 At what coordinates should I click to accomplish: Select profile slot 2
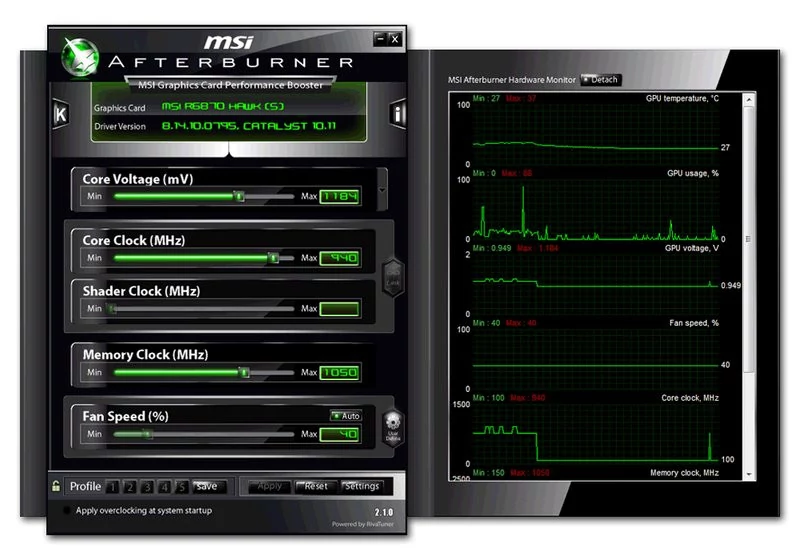[x=130, y=487]
